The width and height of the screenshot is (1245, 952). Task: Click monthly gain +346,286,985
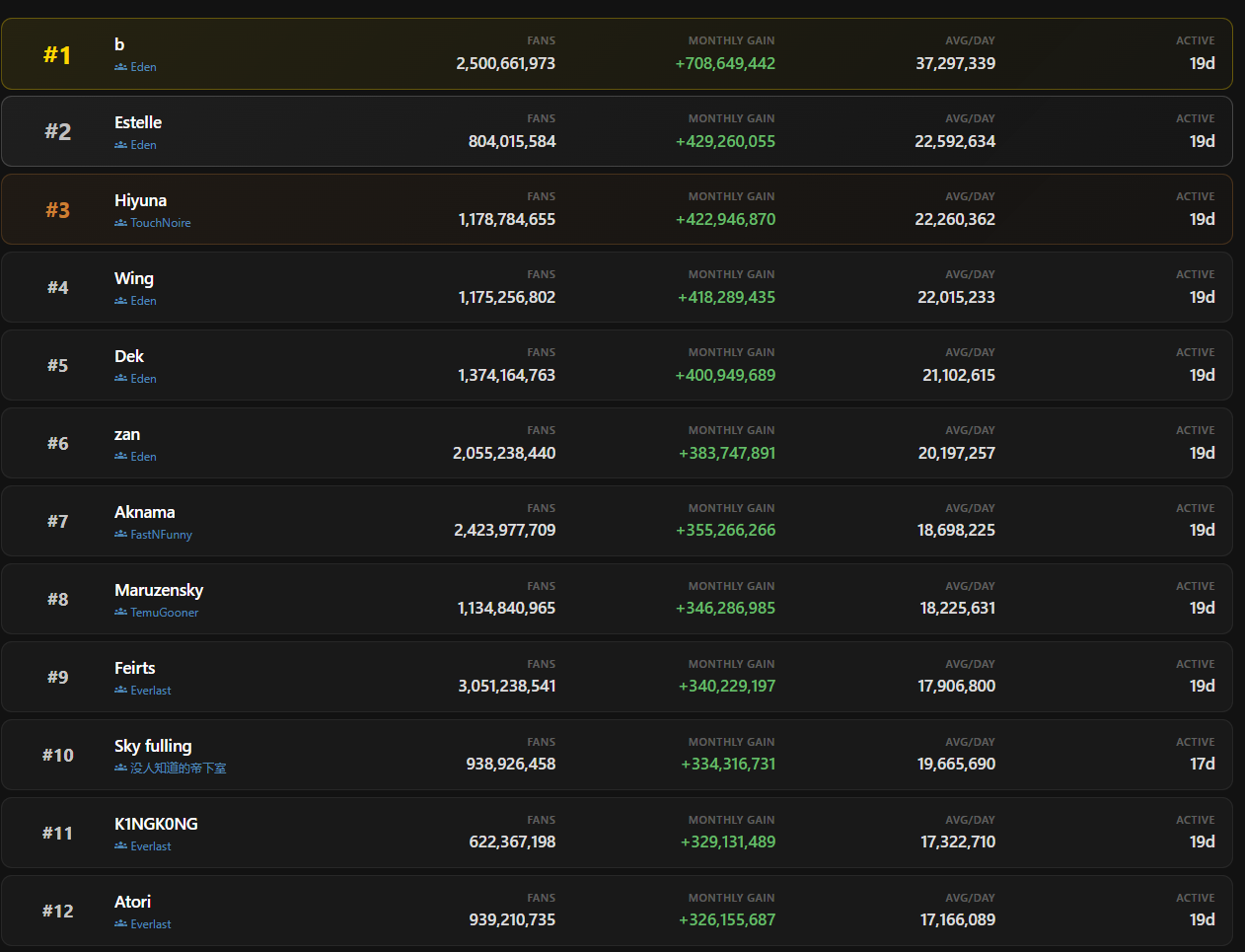pyautogui.click(x=725, y=608)
